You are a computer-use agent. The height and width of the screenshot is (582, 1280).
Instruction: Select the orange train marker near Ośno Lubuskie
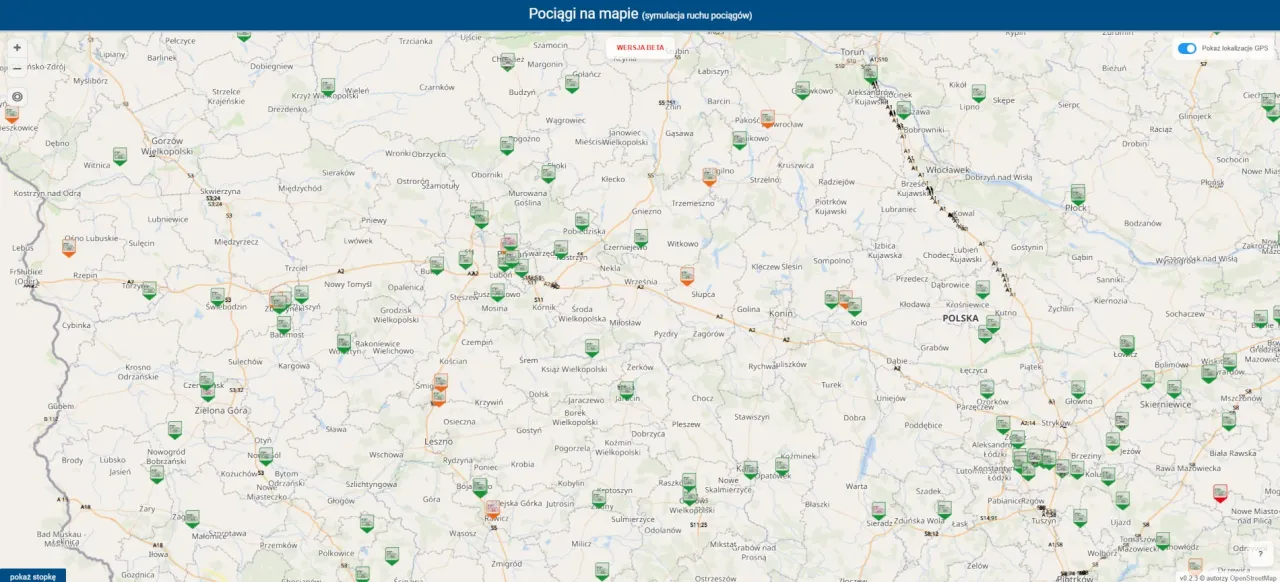click(x=68, y=248)
